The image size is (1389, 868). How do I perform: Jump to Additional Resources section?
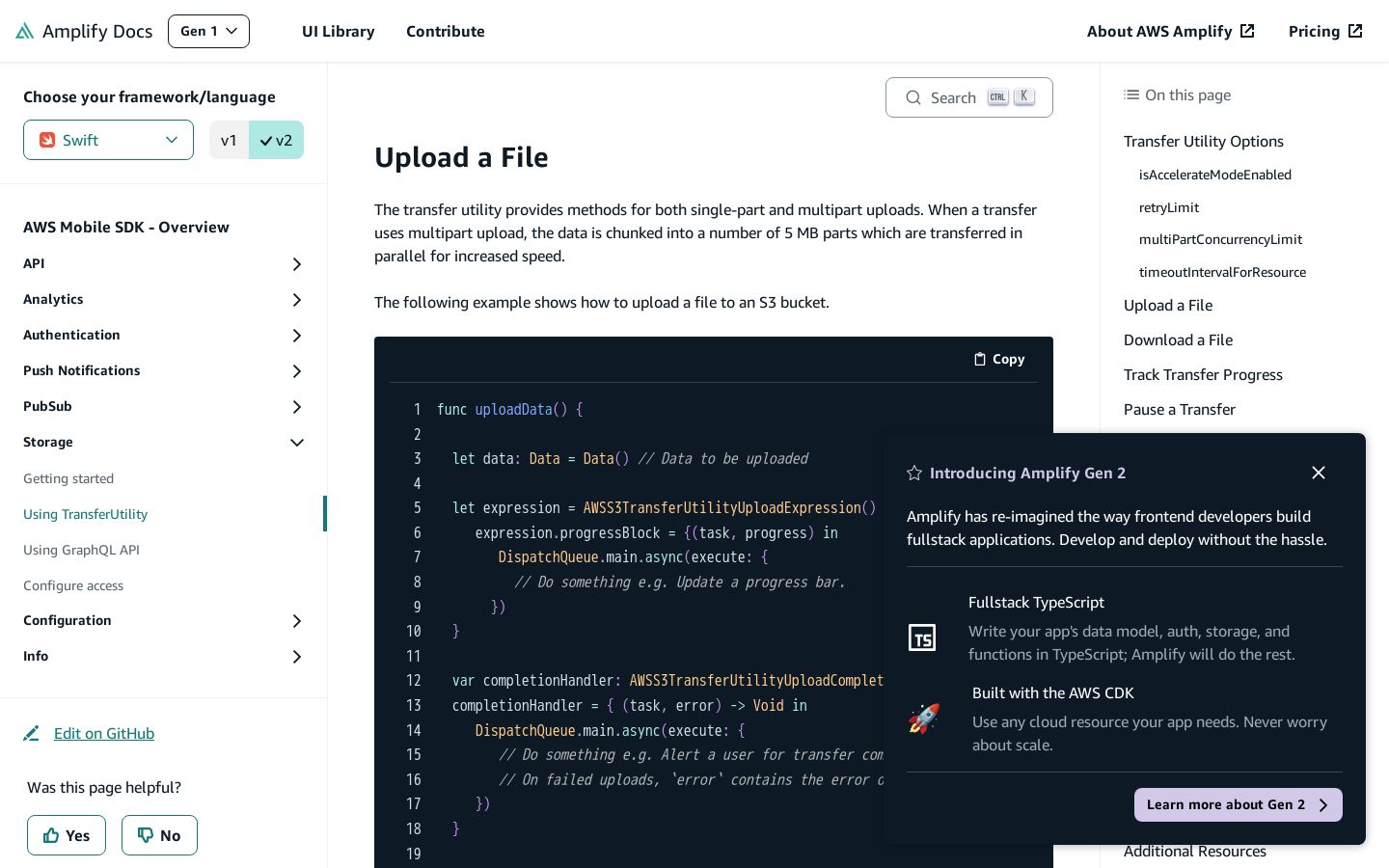(x=1194, y=852)
